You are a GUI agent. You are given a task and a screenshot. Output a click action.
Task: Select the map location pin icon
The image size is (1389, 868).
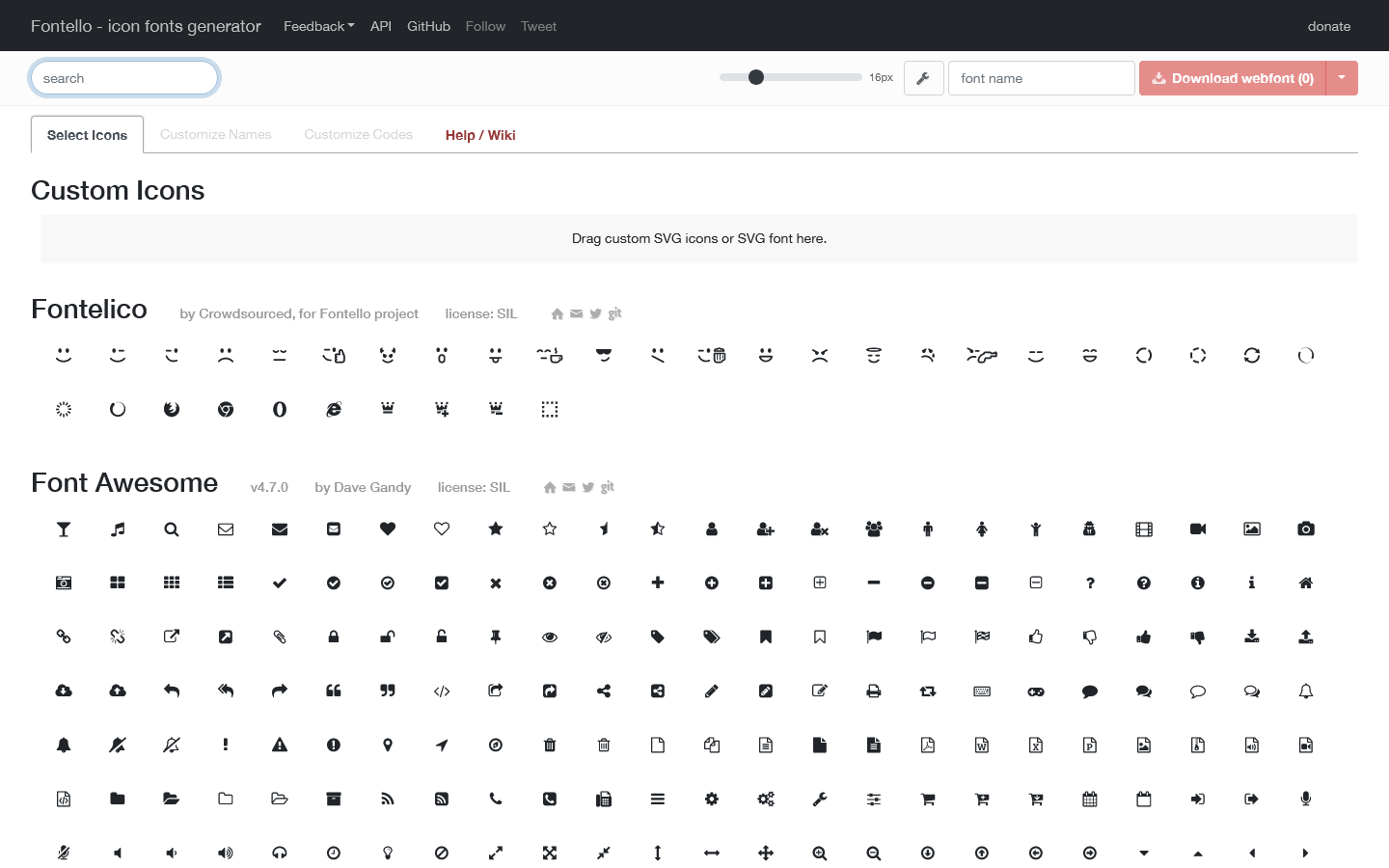(x=388, y=745)
